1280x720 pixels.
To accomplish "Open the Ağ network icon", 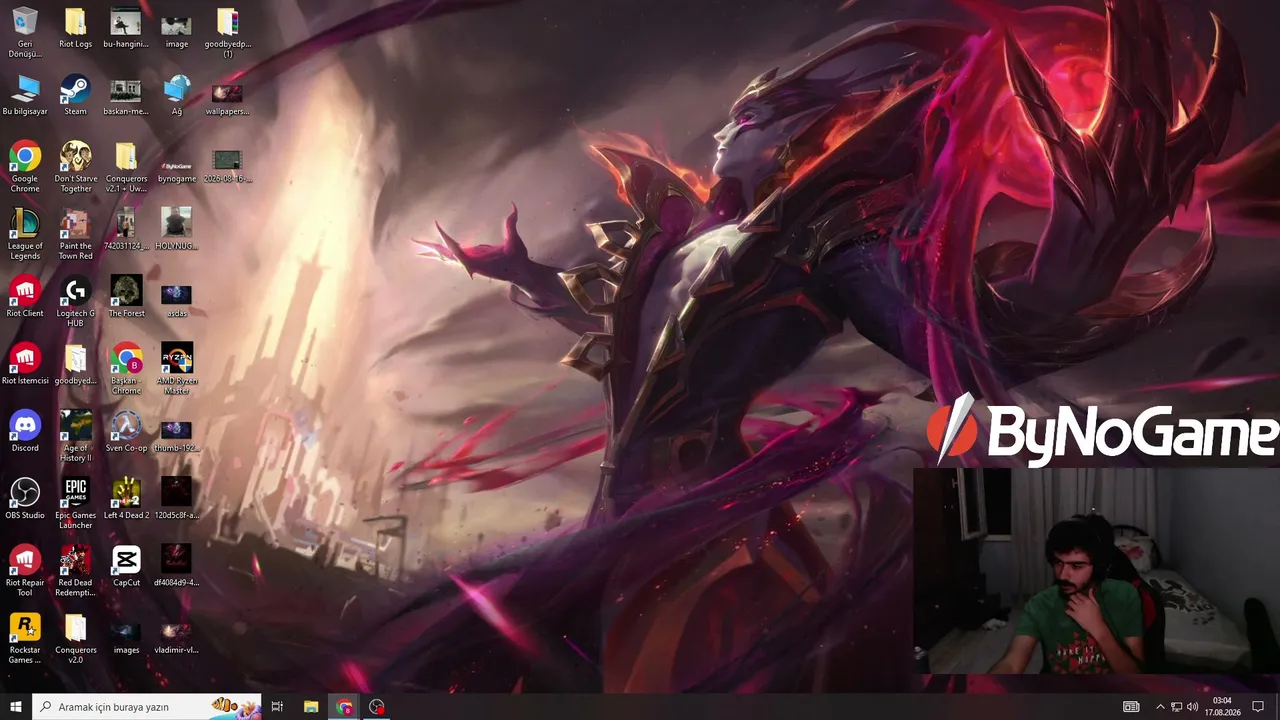I will (177, 89).
